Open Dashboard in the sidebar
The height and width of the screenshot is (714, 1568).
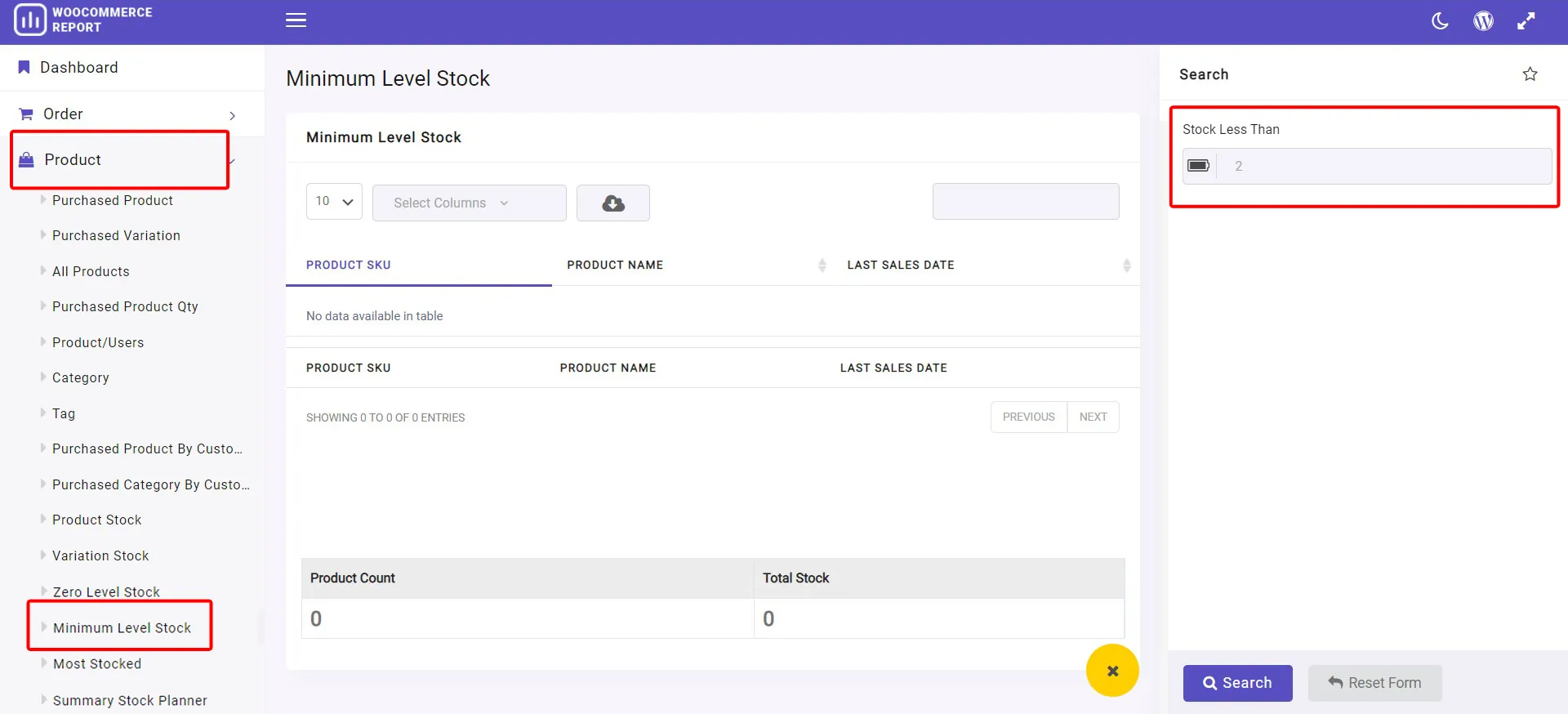click(79, 67)
